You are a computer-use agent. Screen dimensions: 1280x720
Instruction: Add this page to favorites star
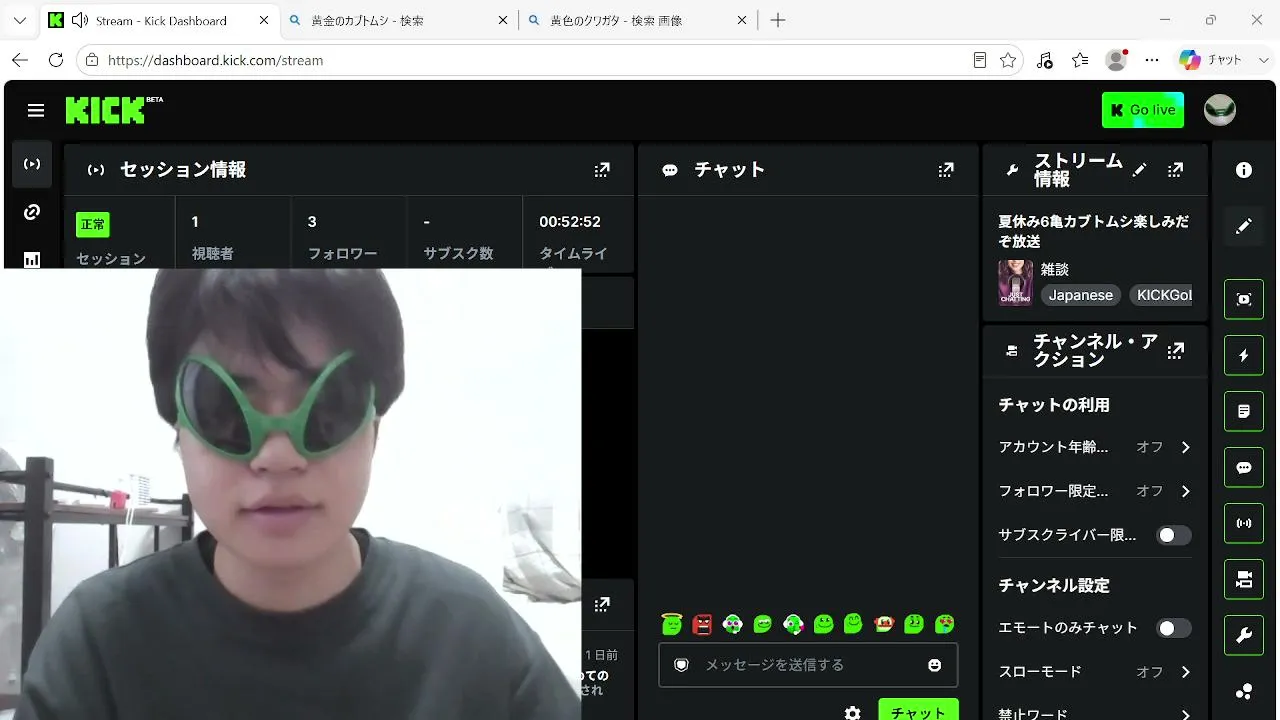[x=1008, y=60]
